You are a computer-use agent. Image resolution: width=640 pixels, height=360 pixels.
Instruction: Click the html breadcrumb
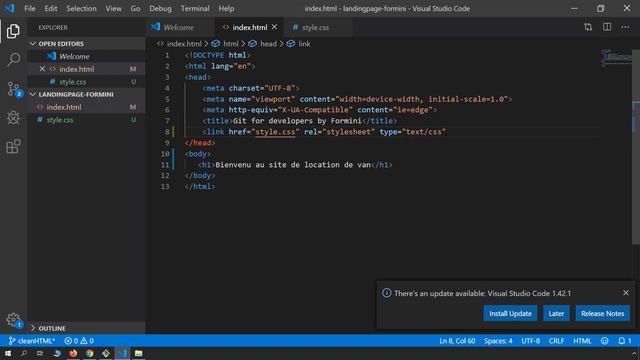[231, 44]
